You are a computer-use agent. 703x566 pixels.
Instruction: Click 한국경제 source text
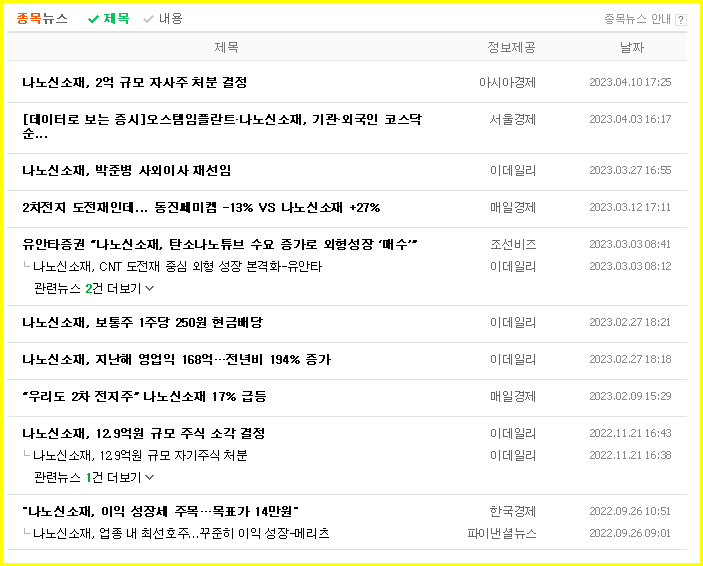512,512
